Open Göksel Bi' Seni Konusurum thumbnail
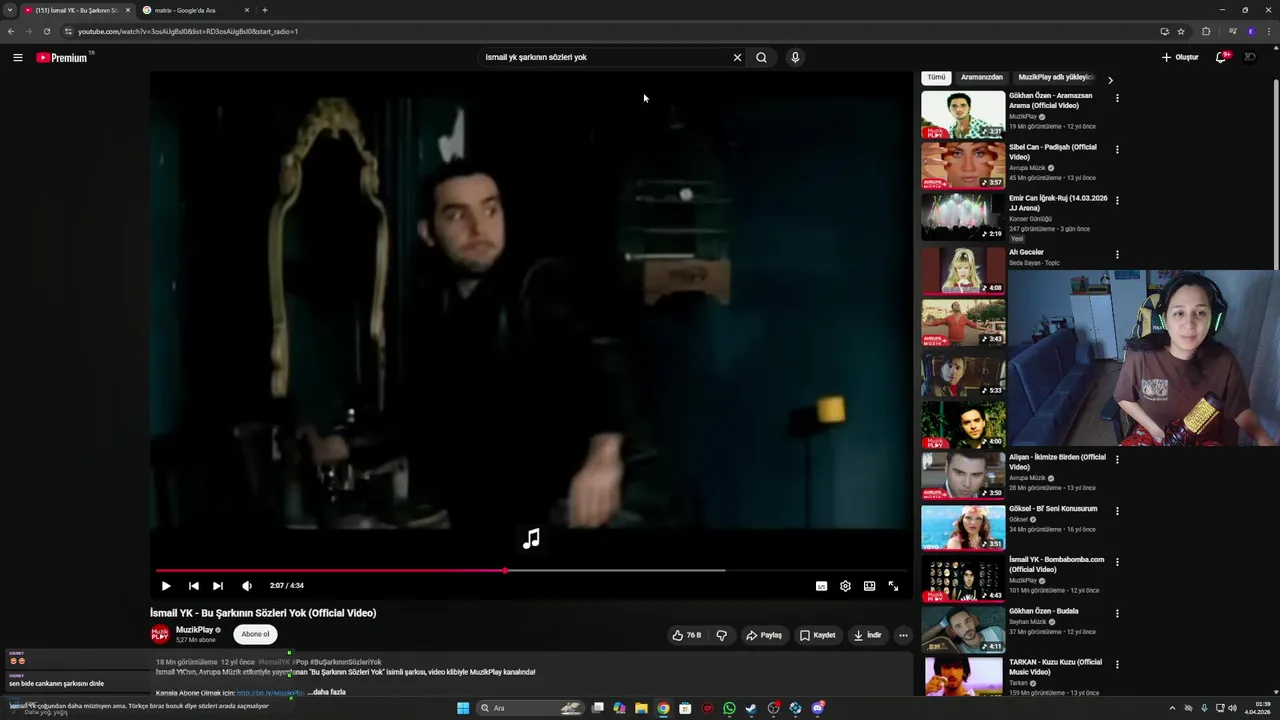The height and width of the screenshot is (720, 1280). (x=963, y=527)
